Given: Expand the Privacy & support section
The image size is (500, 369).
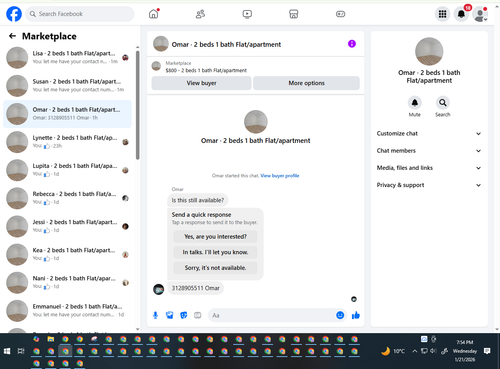Looking at the screenshot, I should coord(429,185).
